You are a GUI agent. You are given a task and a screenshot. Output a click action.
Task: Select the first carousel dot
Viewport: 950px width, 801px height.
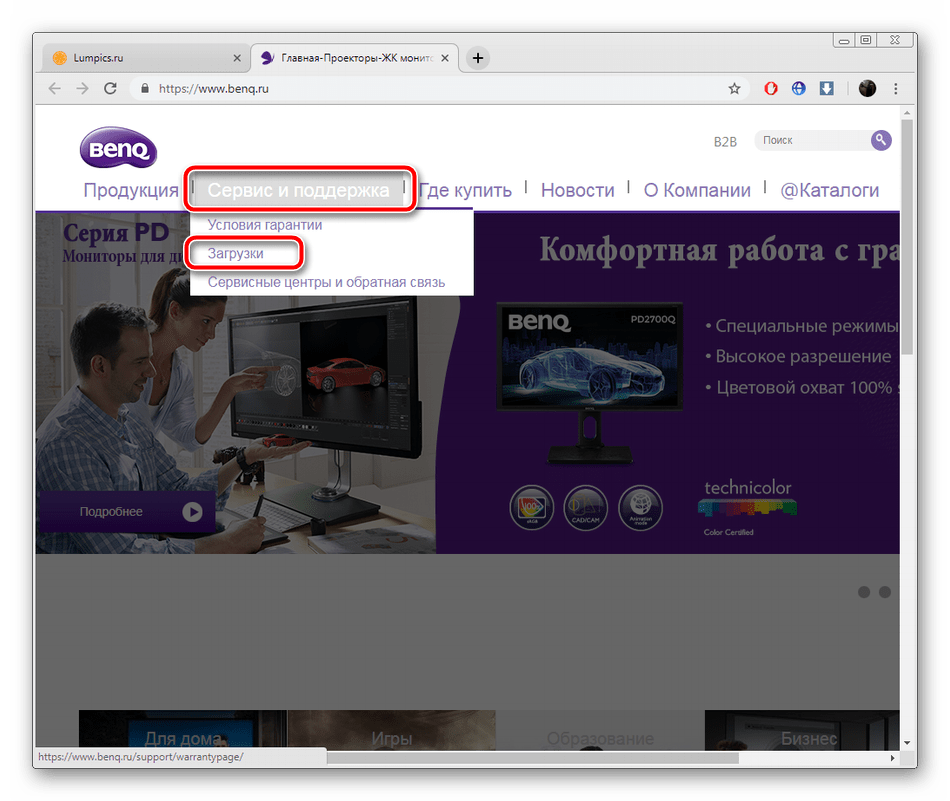click(864, 592)
